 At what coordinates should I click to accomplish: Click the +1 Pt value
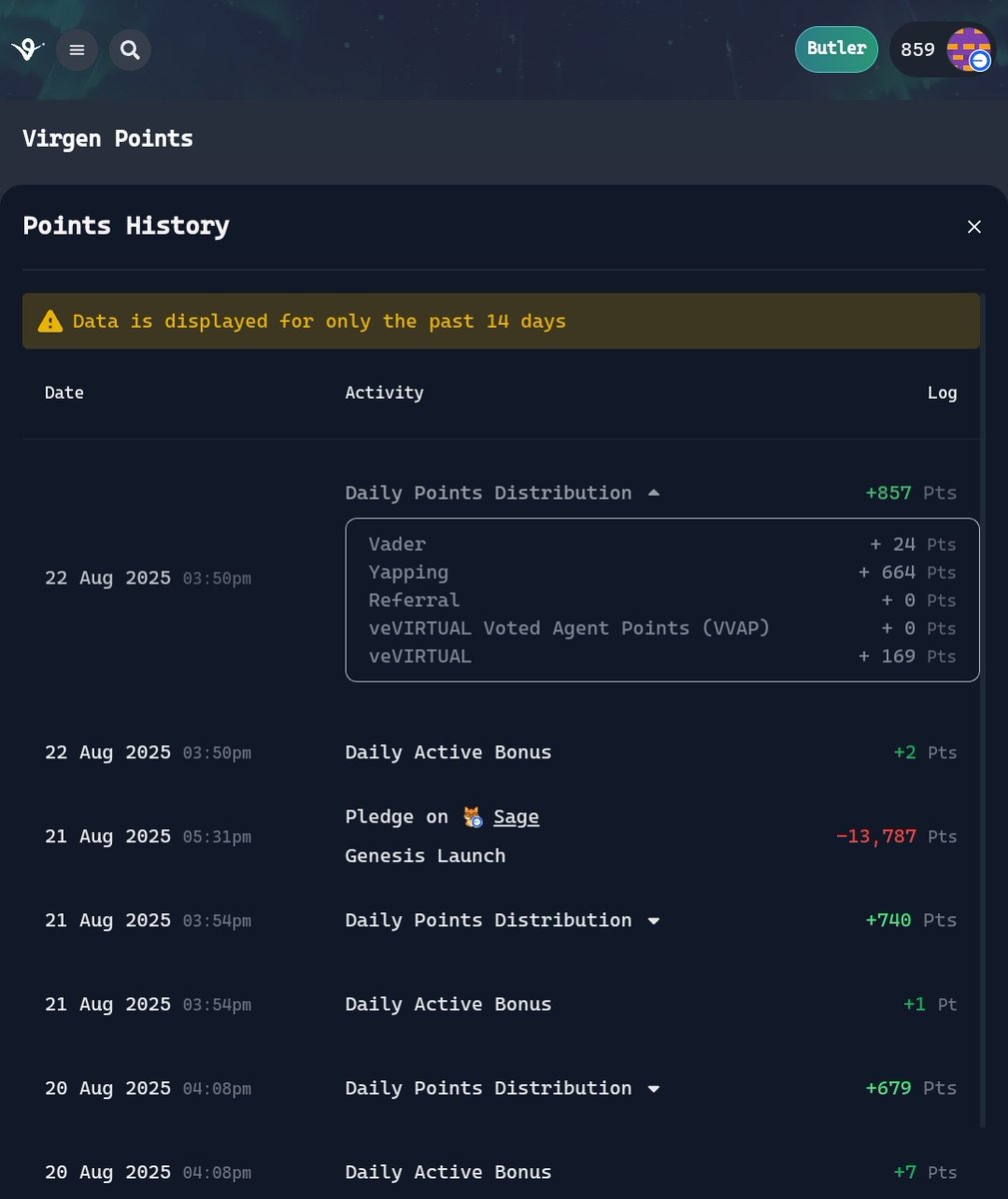929,1004
